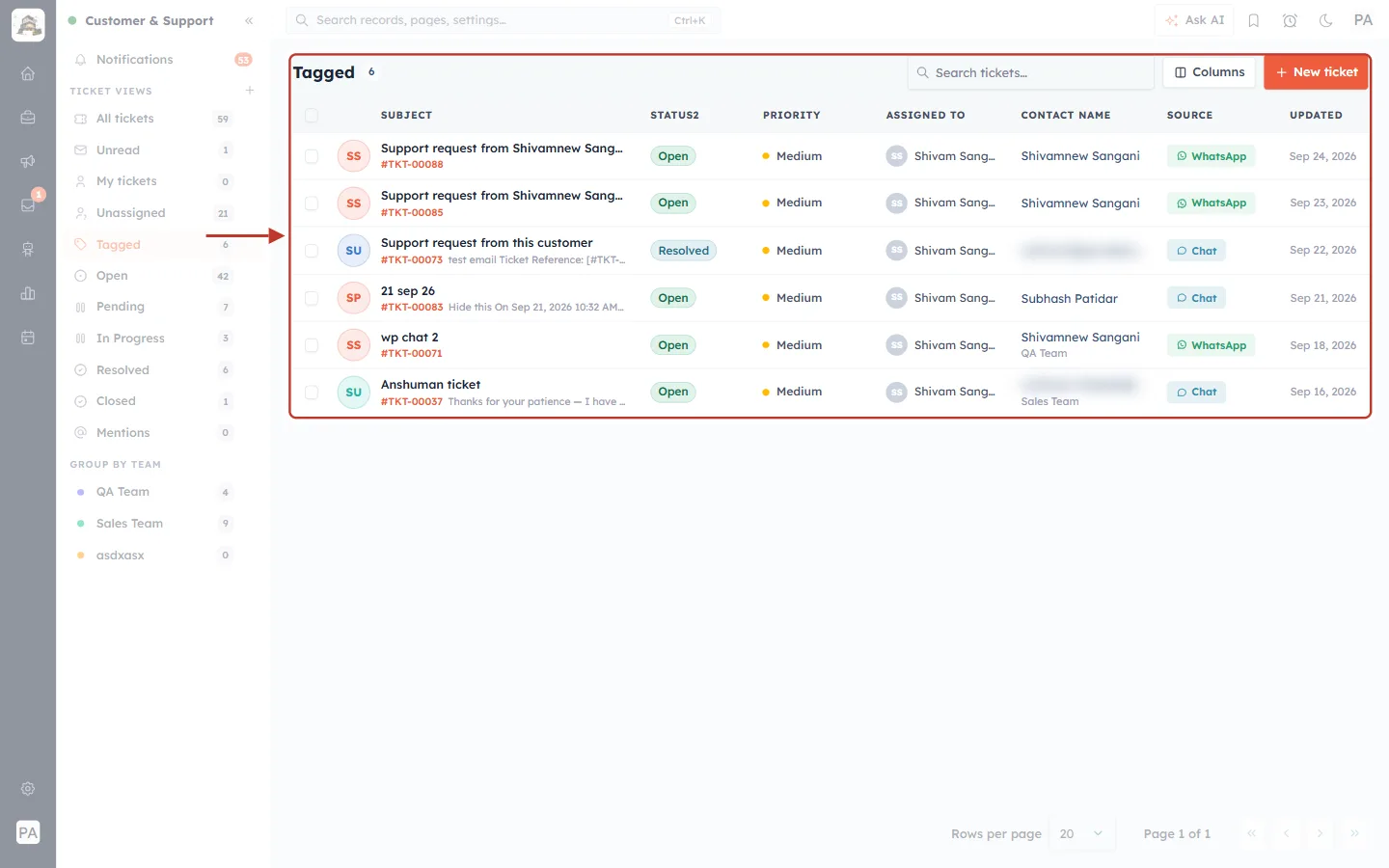Open the bar chart reports icon in rail

[x=28, y=293]
